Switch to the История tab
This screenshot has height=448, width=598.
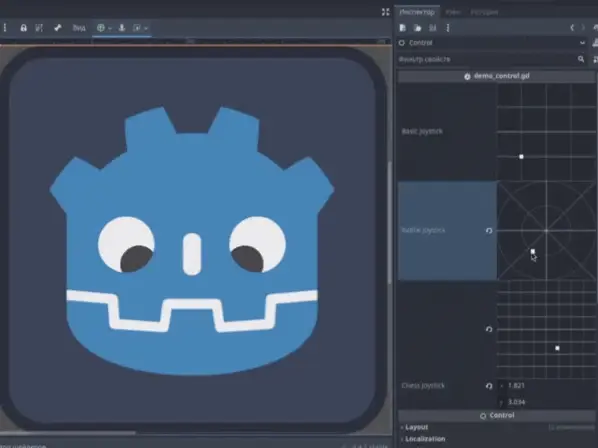pos(484,12)
